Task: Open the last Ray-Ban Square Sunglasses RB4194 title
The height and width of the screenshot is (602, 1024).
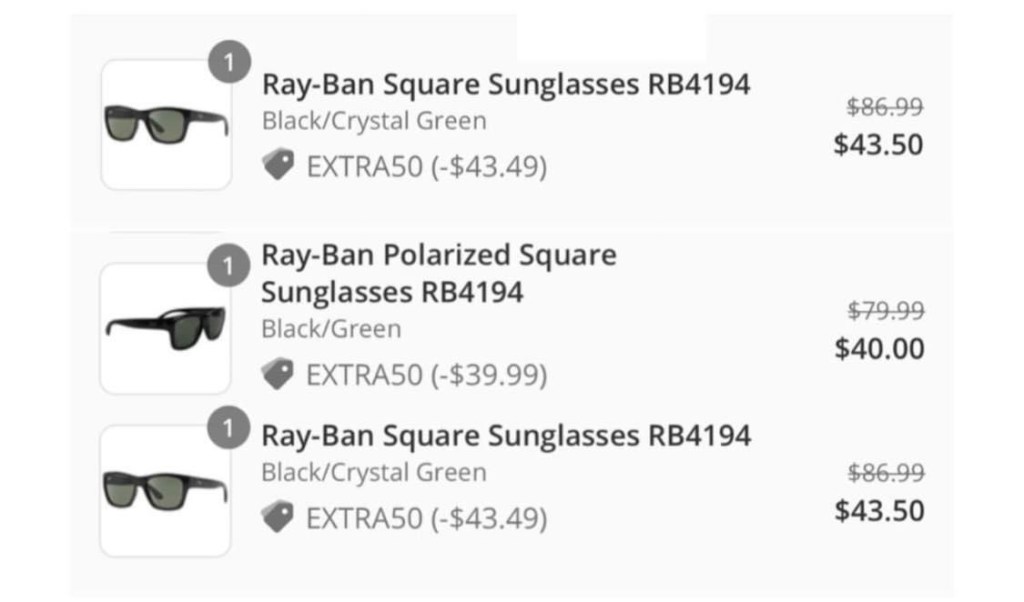Action: tap(505, 436)
